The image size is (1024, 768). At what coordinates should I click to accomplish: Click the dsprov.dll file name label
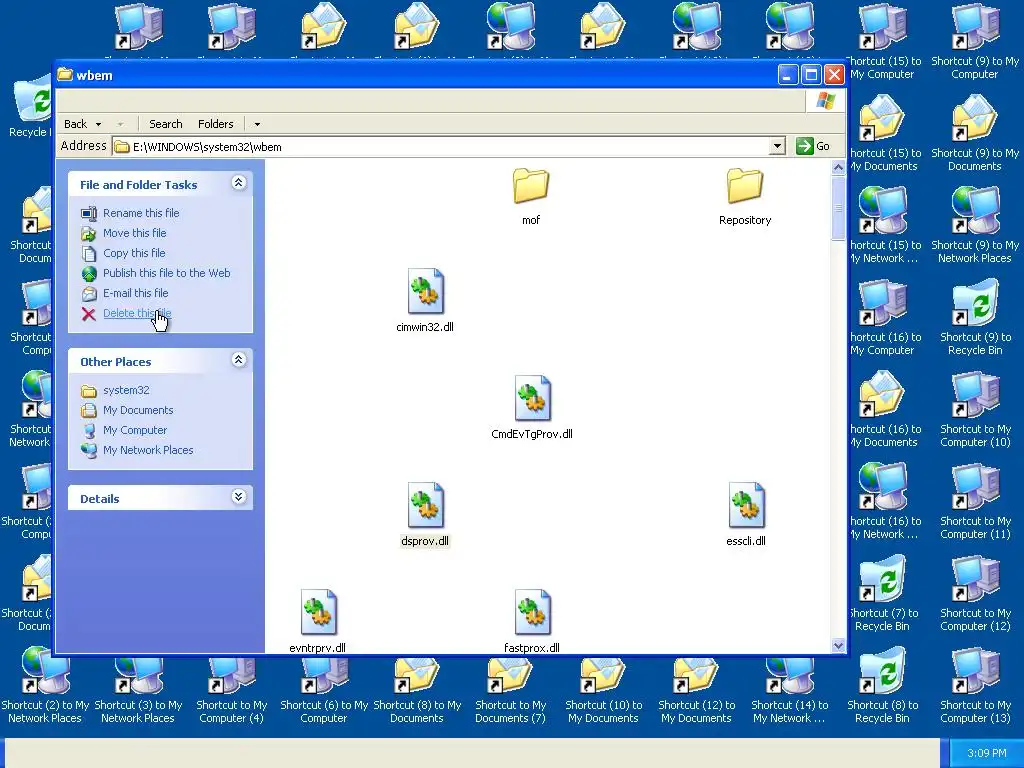pos(425,541)
